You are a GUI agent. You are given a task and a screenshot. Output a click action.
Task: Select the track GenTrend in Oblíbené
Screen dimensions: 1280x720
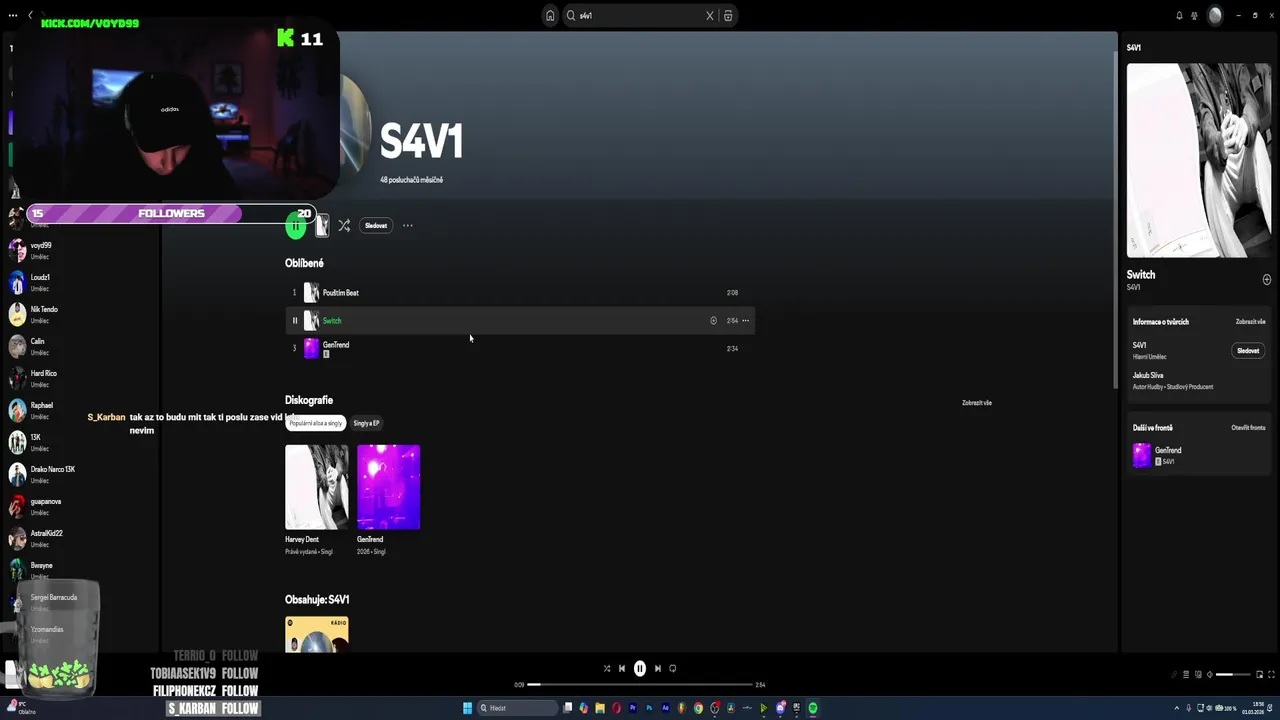click(x=520, y=348)
